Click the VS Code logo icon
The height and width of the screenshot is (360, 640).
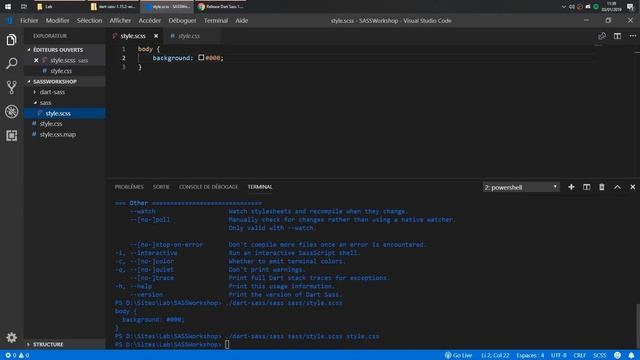click(9, 20)
